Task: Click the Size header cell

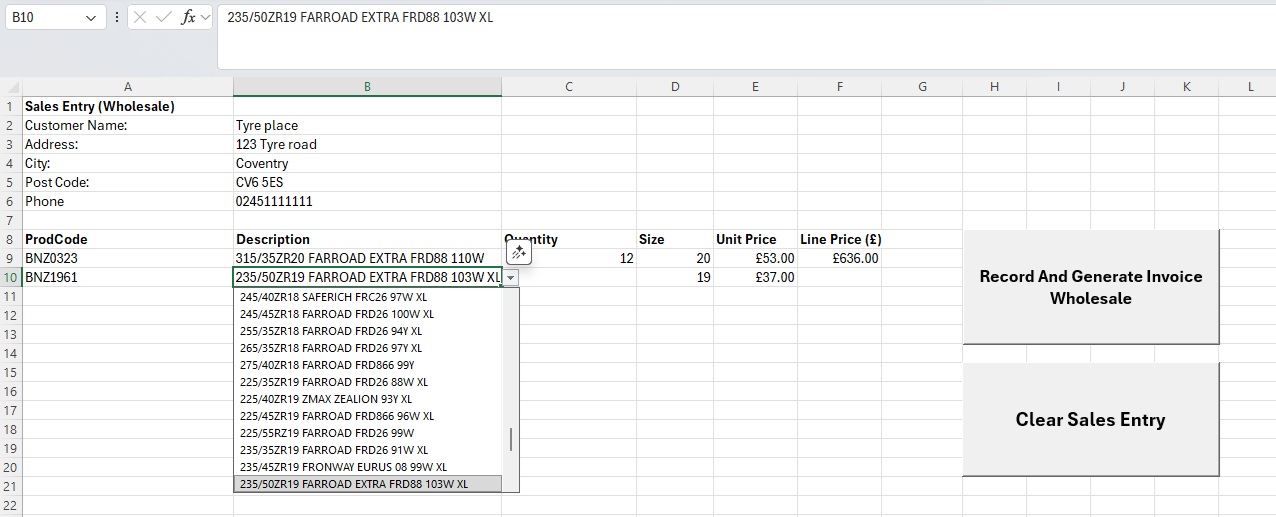Action: click(675, 239)
